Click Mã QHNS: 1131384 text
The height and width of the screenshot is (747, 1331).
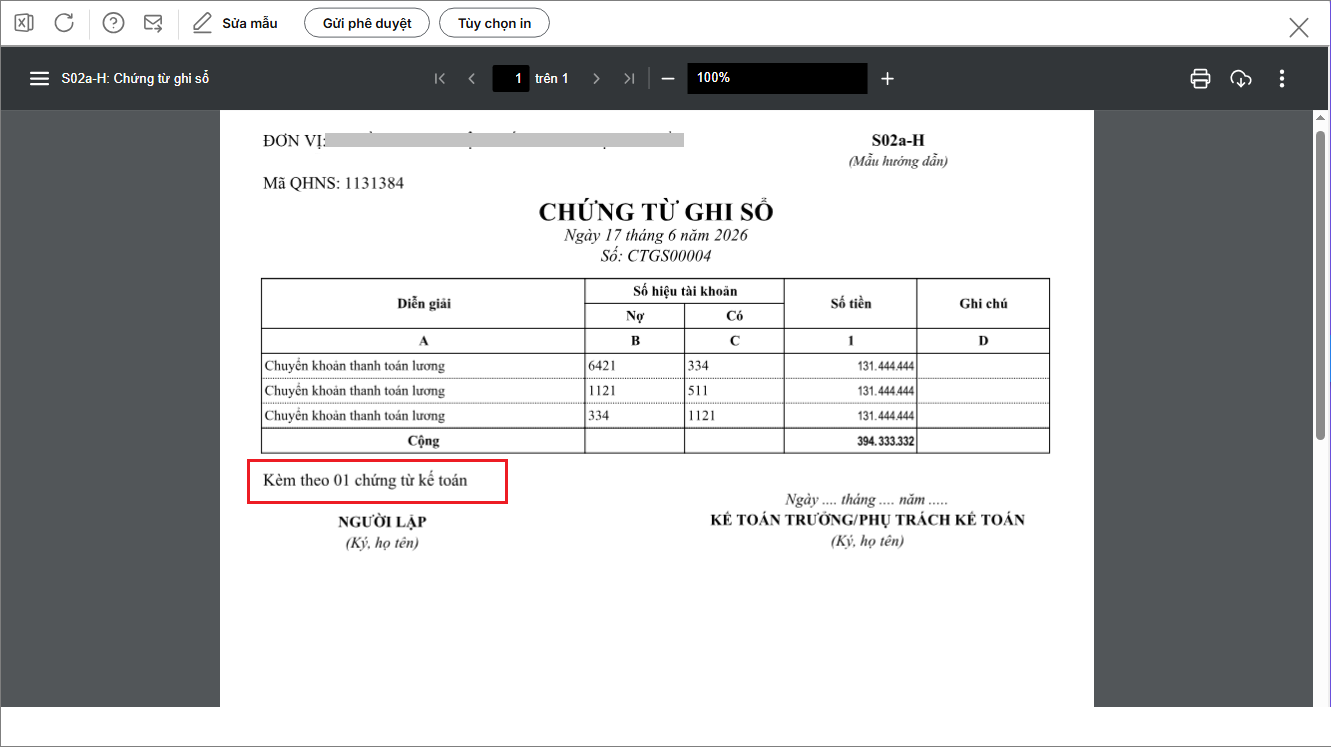[x=334, y=183]
